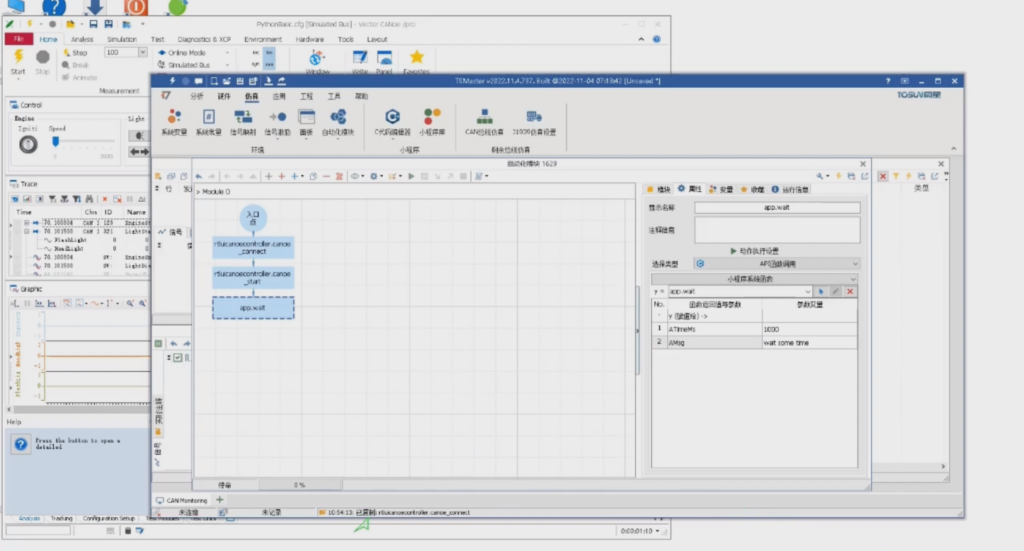Open the 分析 menu in TSMaster
Viewport: 1024px width, 551px height.
pos(196,96)
